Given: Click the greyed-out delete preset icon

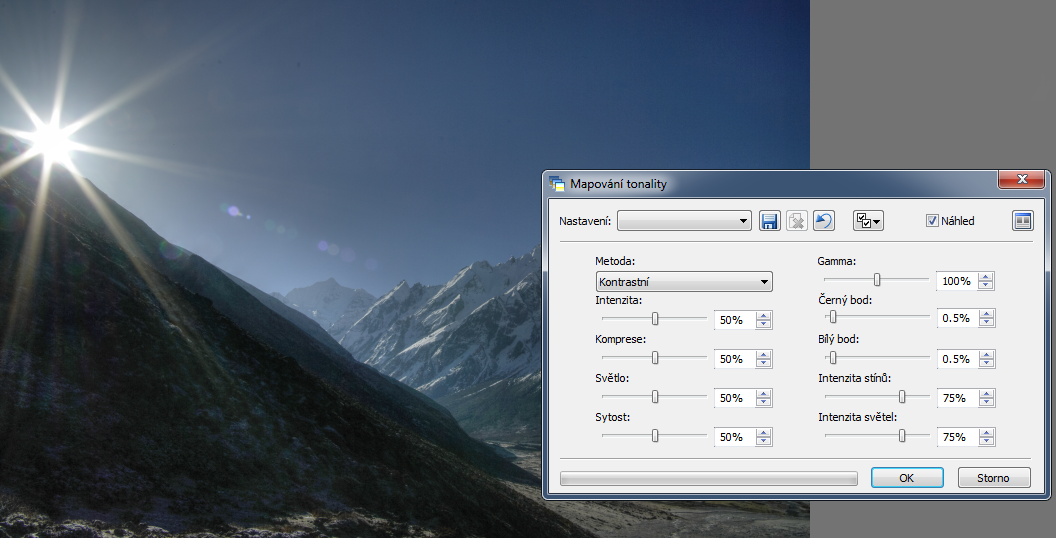Looking at the screenshot, I should pos(797,221).
